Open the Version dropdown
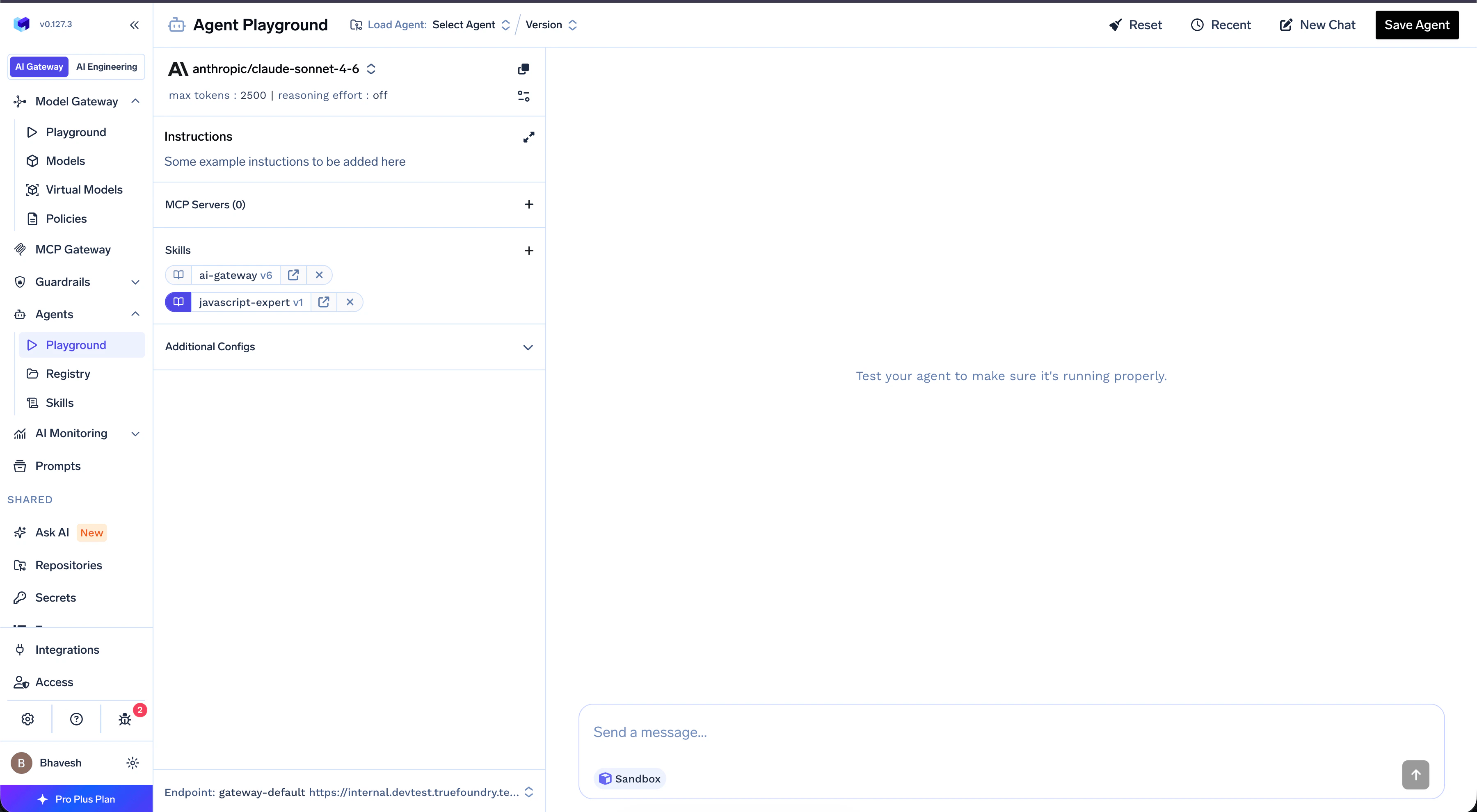 tap(551, 25)
